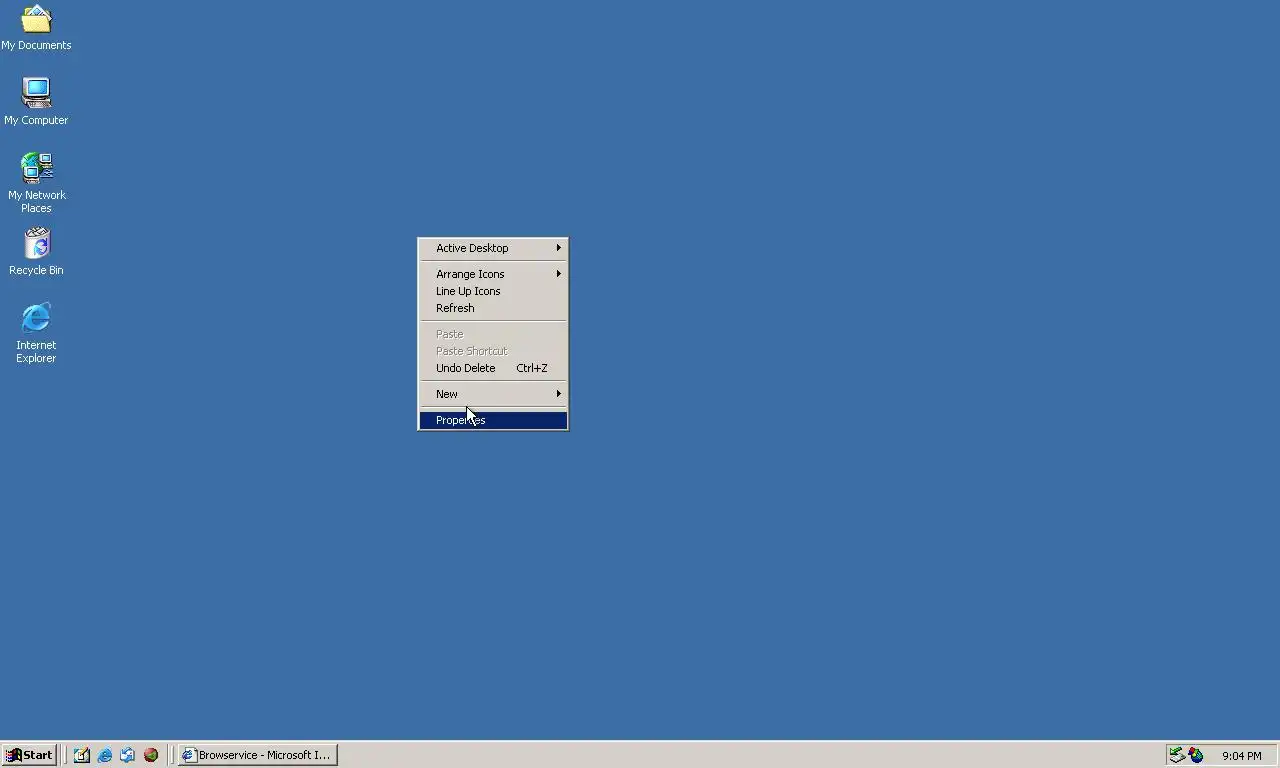Select the My Documents desktop icon
Viewport: 1280px width, 768px height.
36,27
